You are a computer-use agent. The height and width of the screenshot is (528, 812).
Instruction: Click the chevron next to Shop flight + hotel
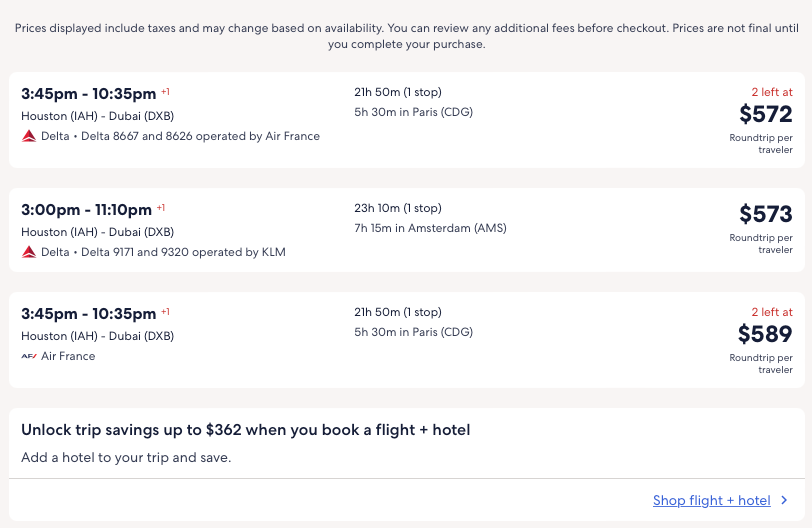[784, 500]
